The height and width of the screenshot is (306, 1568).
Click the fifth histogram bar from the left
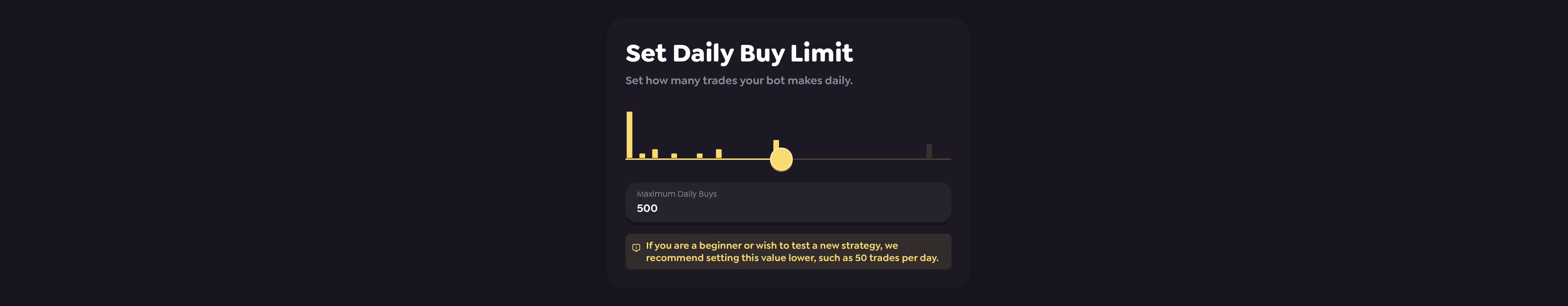pos(699,156)
